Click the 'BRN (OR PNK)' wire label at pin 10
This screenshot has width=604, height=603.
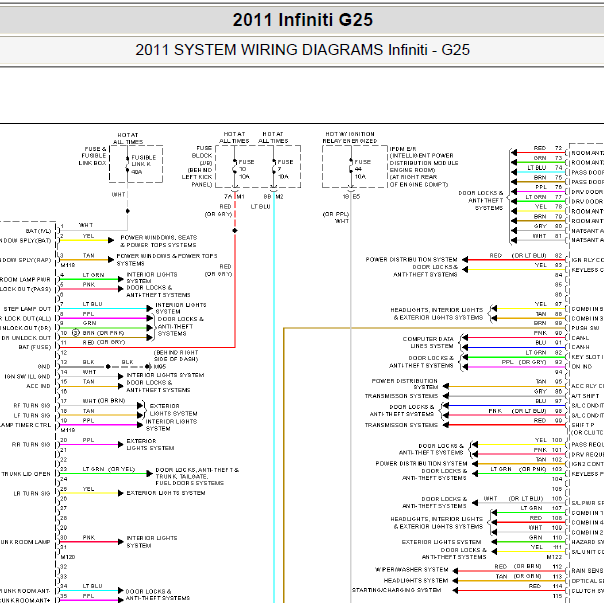tap(103, 333)
